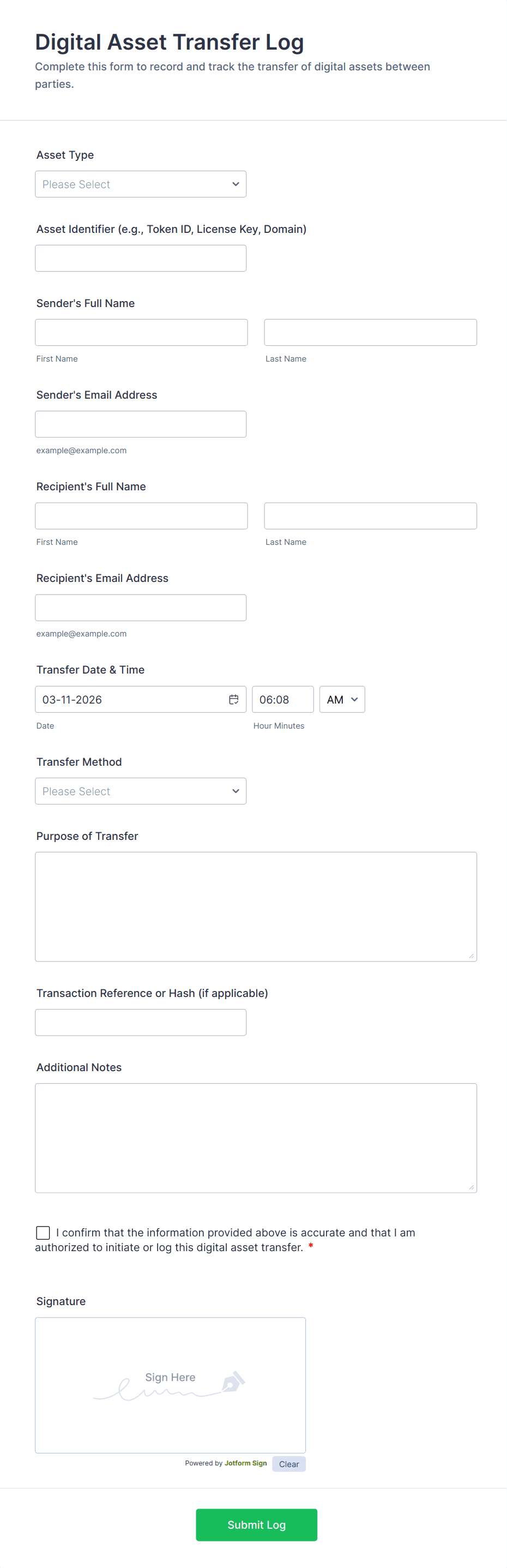Expand the Asset Type dropdown
The height and width of the screenshot is (1568, 507).
pos(141,184)
